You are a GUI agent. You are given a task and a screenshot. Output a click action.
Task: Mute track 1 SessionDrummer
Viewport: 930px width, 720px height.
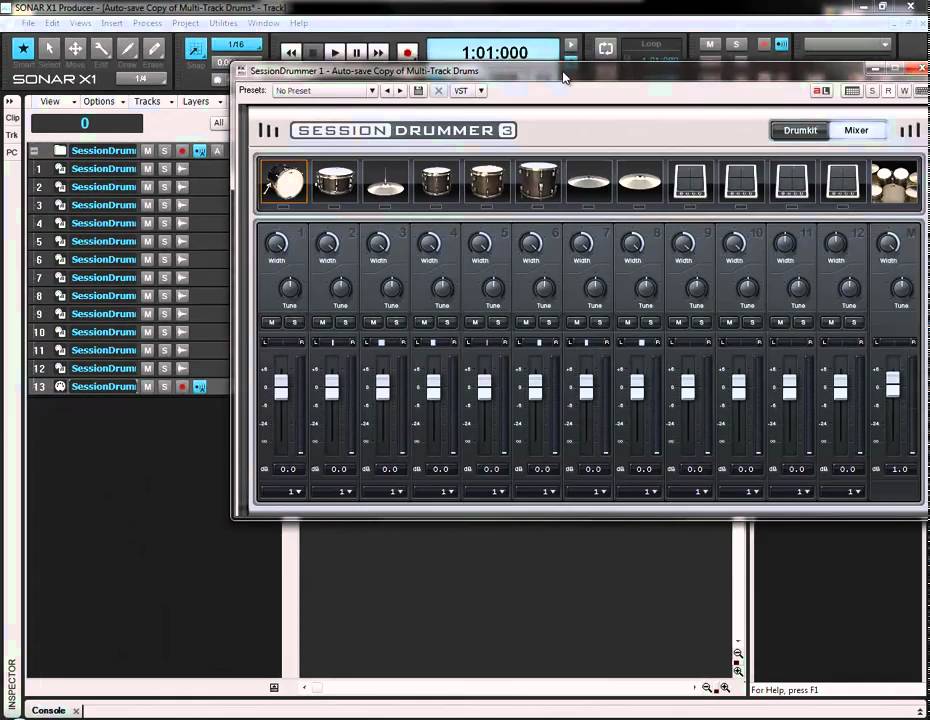pos(148,169)
